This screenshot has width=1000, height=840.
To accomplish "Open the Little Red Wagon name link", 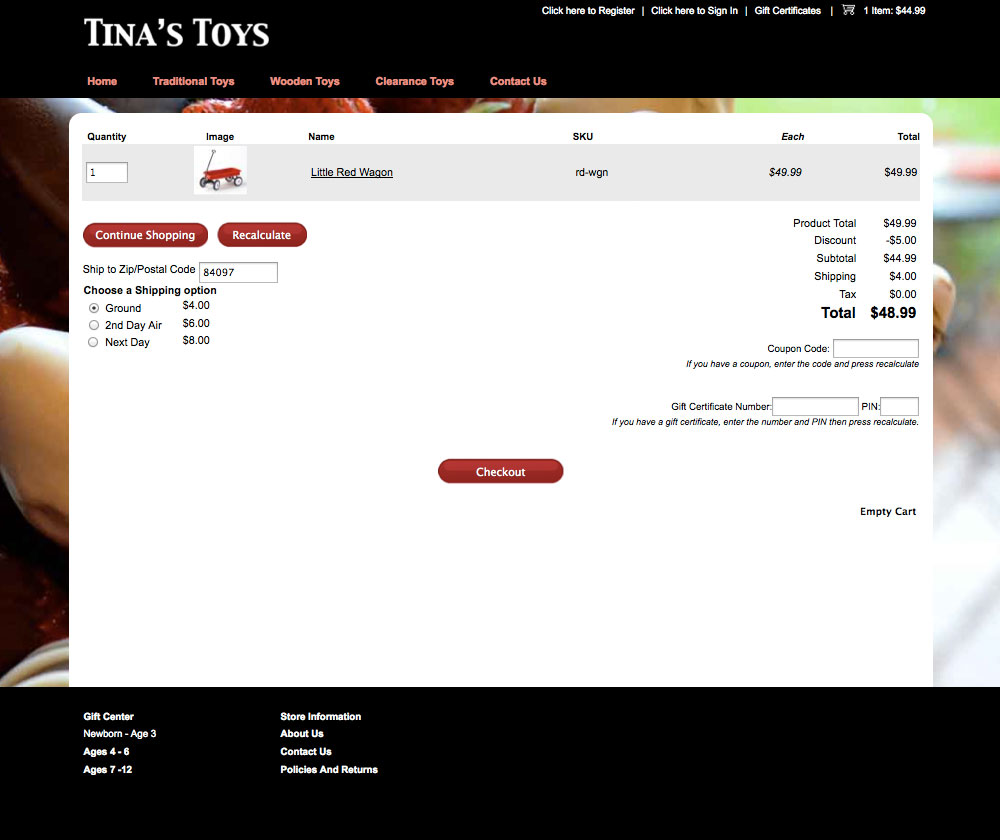I will 352,172.
